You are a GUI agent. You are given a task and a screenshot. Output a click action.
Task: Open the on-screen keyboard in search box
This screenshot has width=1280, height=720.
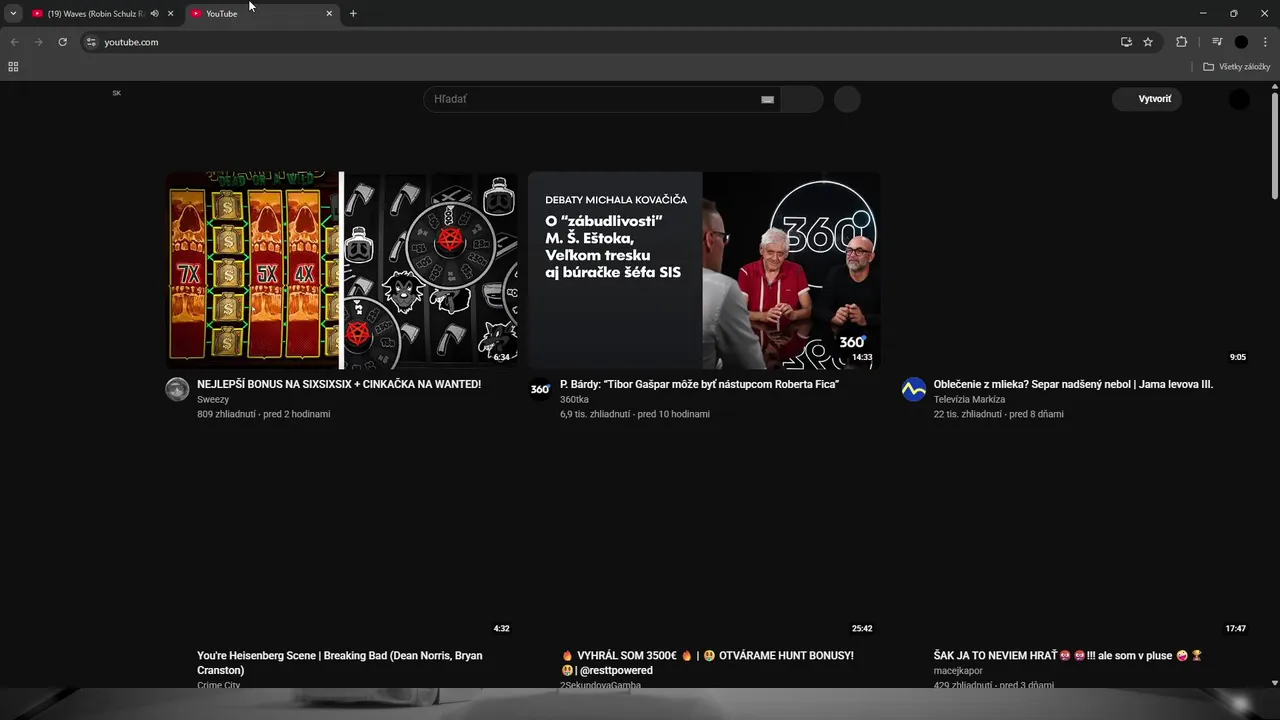[767, 99]
